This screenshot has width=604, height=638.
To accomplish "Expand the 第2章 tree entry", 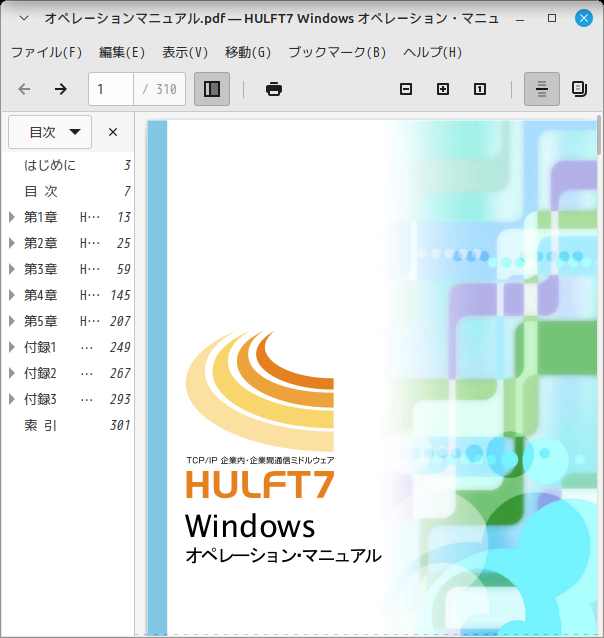I will click(12, 243).
